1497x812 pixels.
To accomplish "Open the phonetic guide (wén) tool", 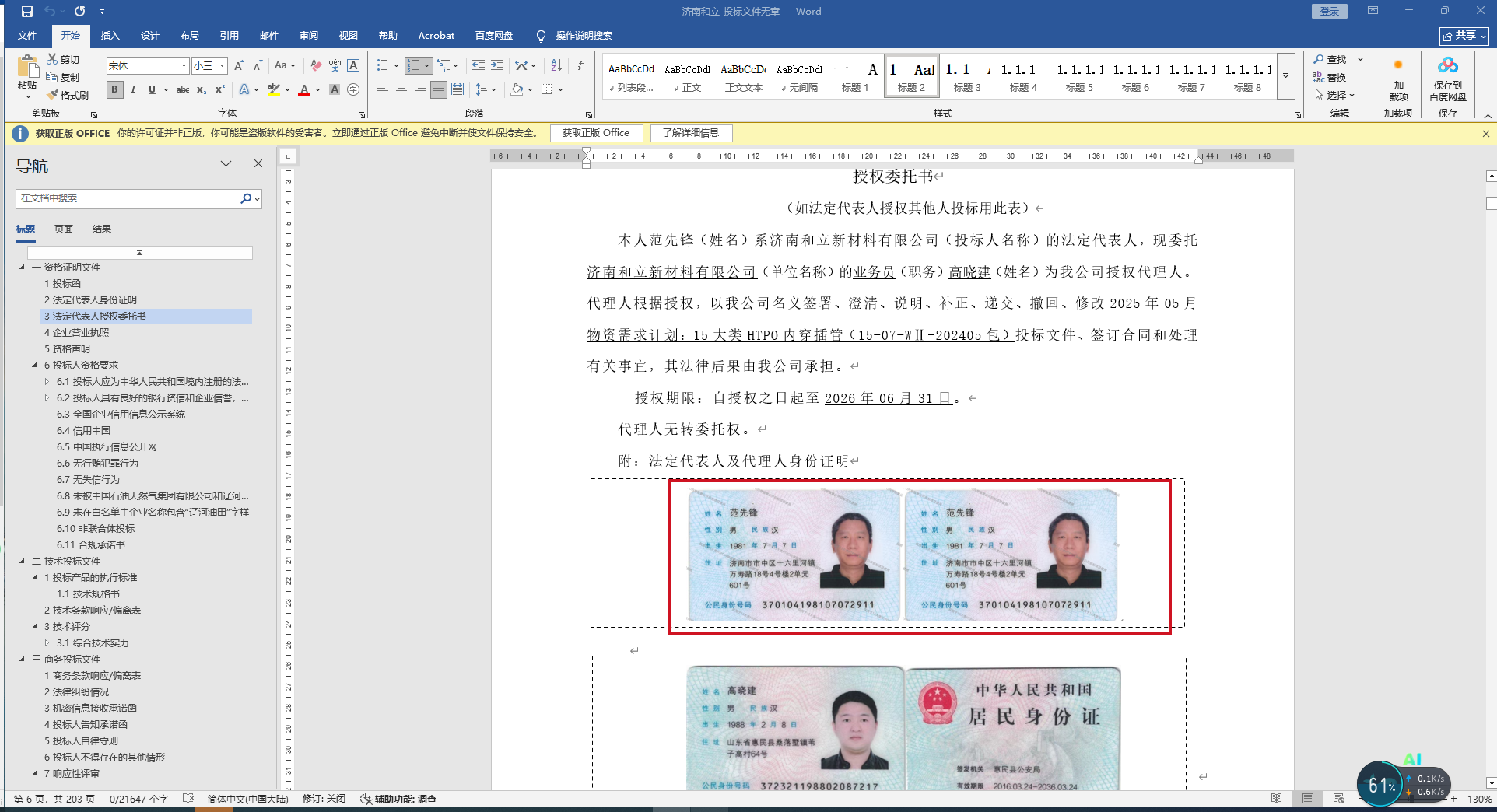I will point(335,65).
